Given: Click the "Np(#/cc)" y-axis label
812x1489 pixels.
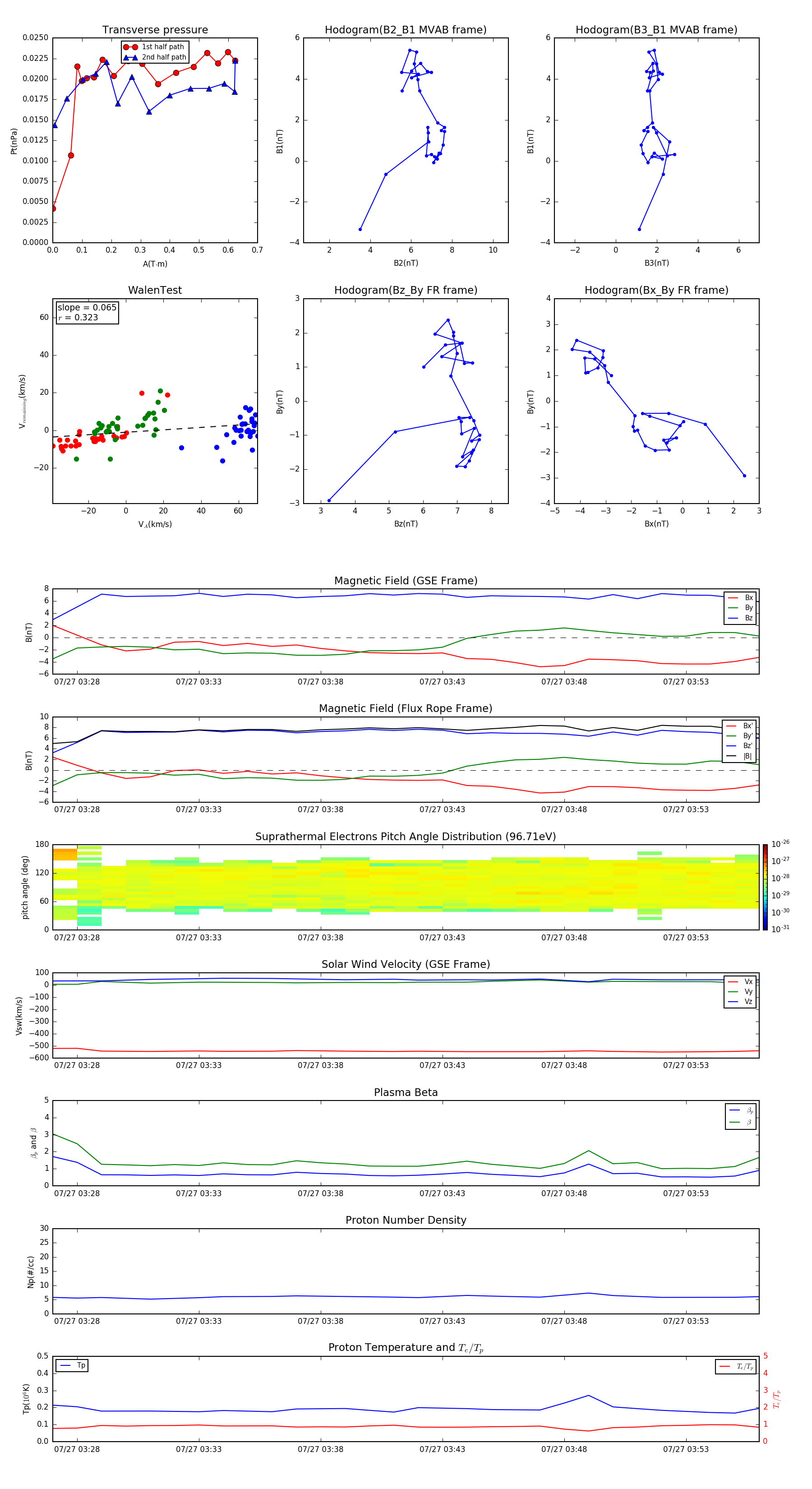Looking at the screenshot, I should (31, 1272).
